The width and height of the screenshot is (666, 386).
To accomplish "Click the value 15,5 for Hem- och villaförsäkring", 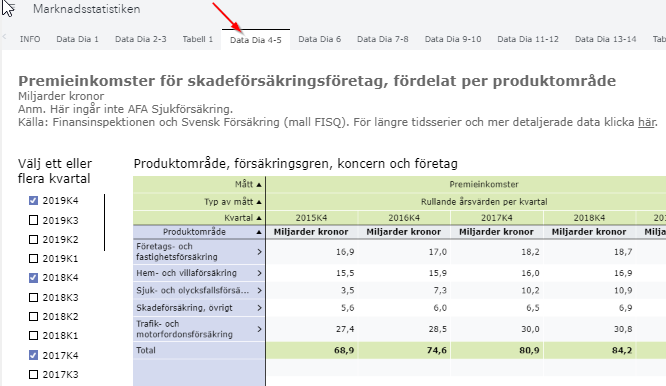I will pos(345,273).
